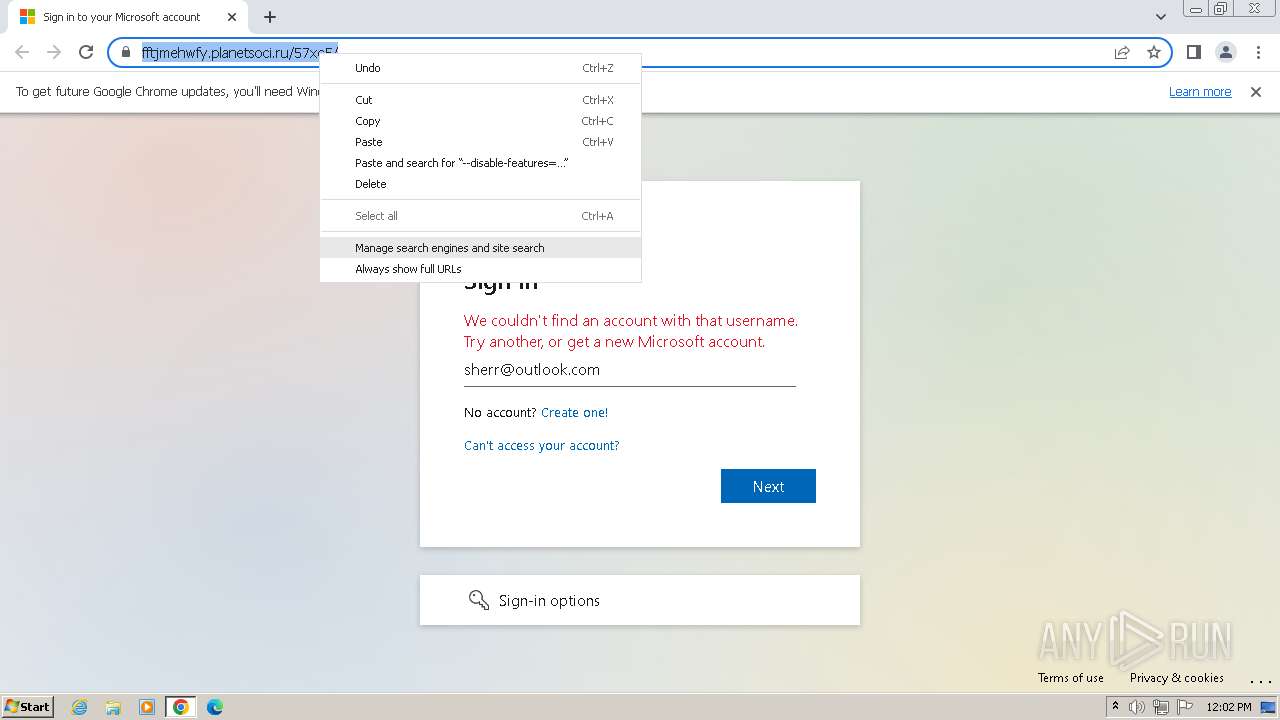1280x720 pixels.
Task: Open a new tab with plus button
Action: pos(270,17)
